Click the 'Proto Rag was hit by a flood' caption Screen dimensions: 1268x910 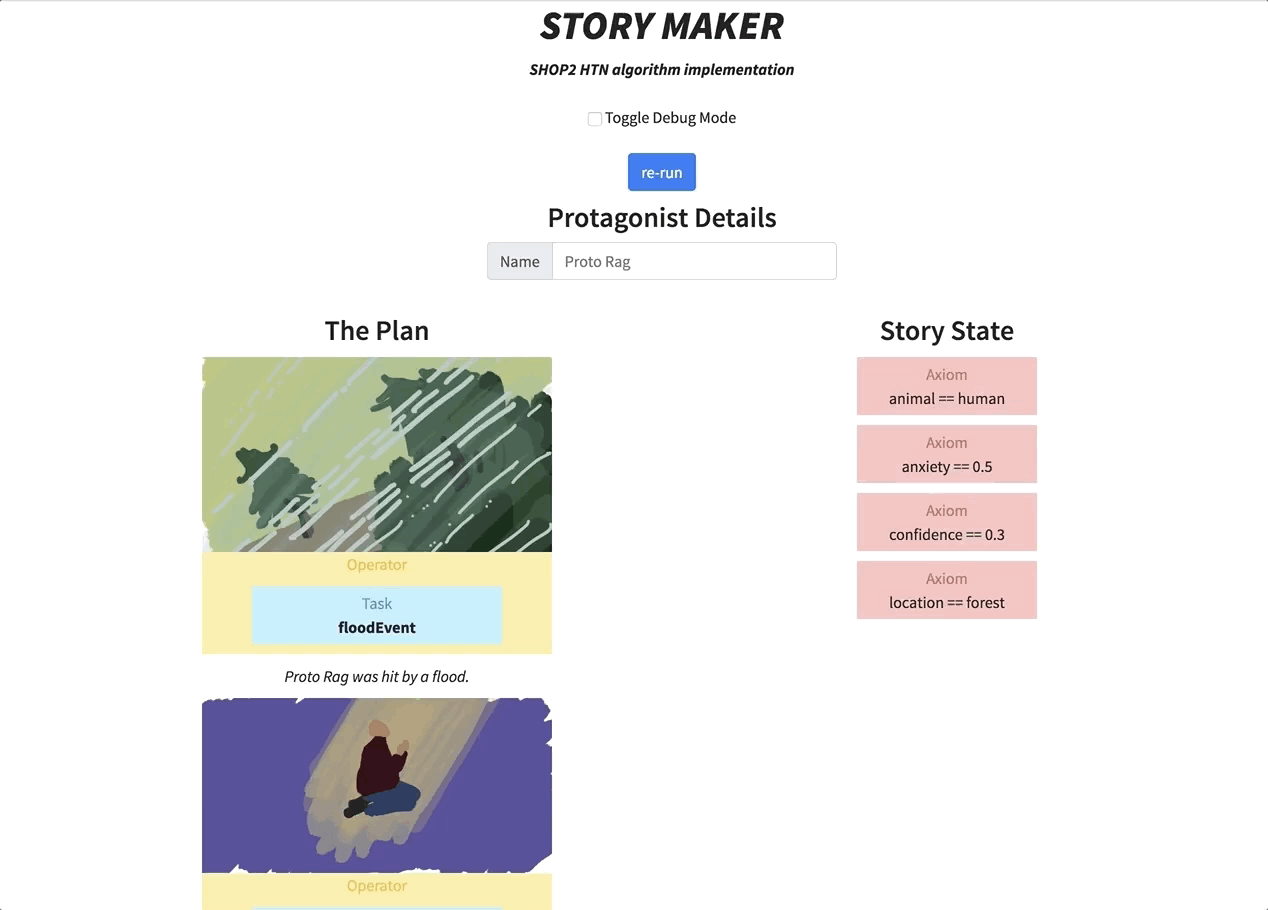(x=377, y=677)
